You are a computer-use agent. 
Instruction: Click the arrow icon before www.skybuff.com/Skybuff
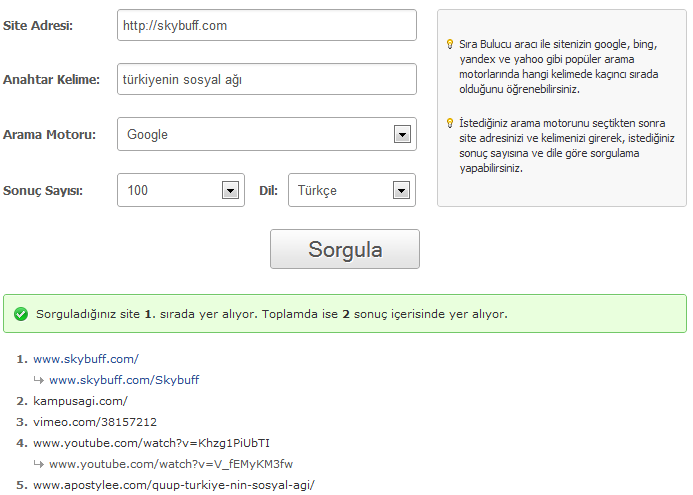pyautogui.click(x=39, y=380)
